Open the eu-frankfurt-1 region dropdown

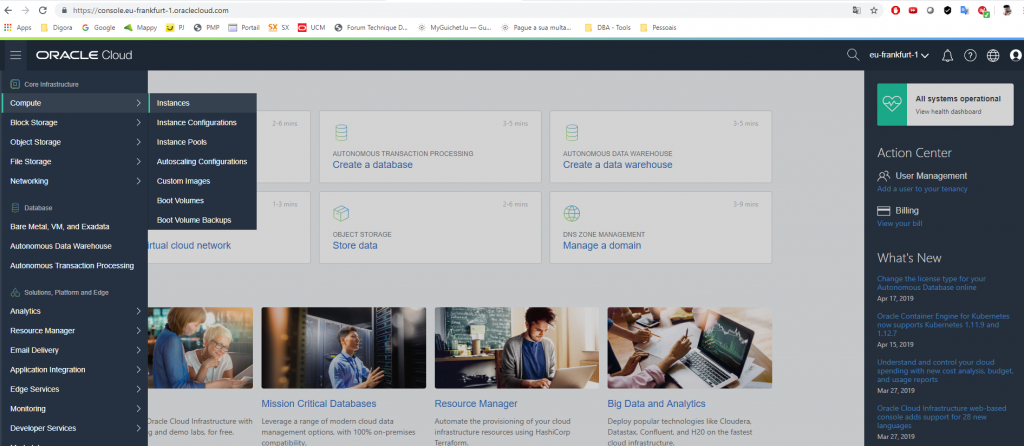[x=899, y=56]
